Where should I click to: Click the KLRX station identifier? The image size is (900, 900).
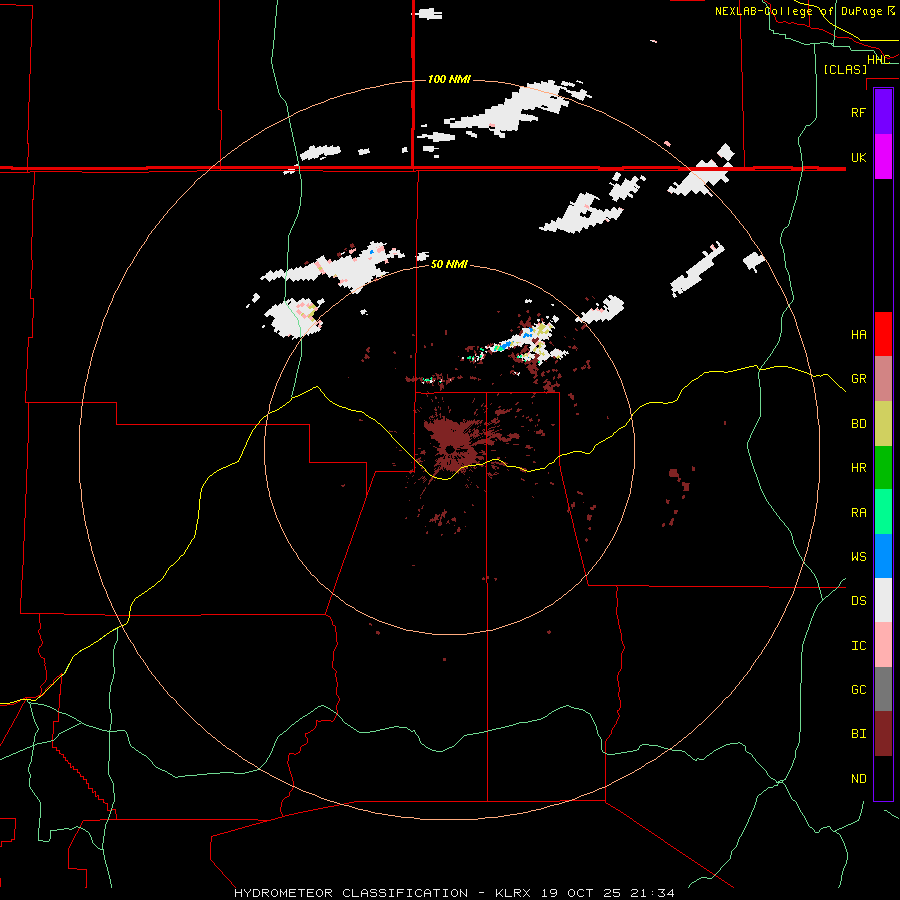513,893
